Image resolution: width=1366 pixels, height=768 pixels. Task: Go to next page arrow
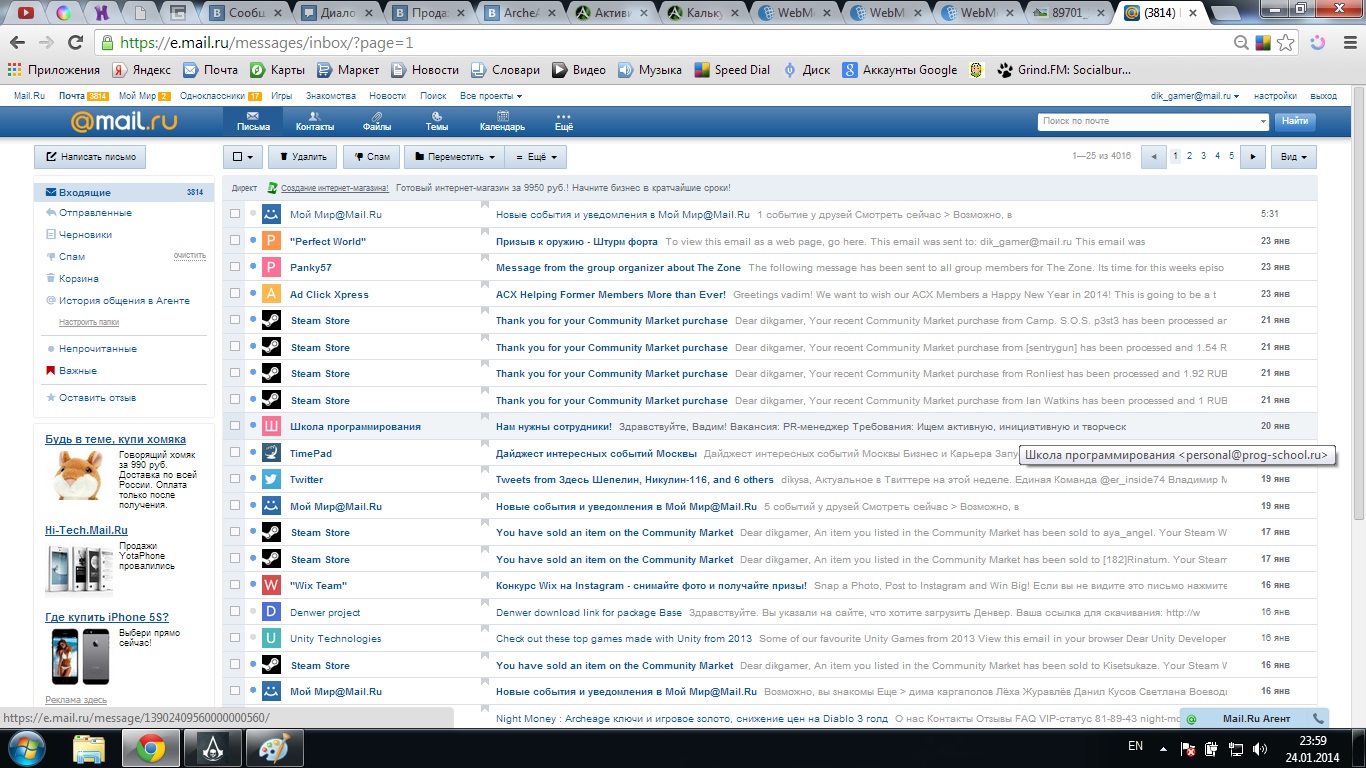pyautogui.click(x=1253, y=157)
